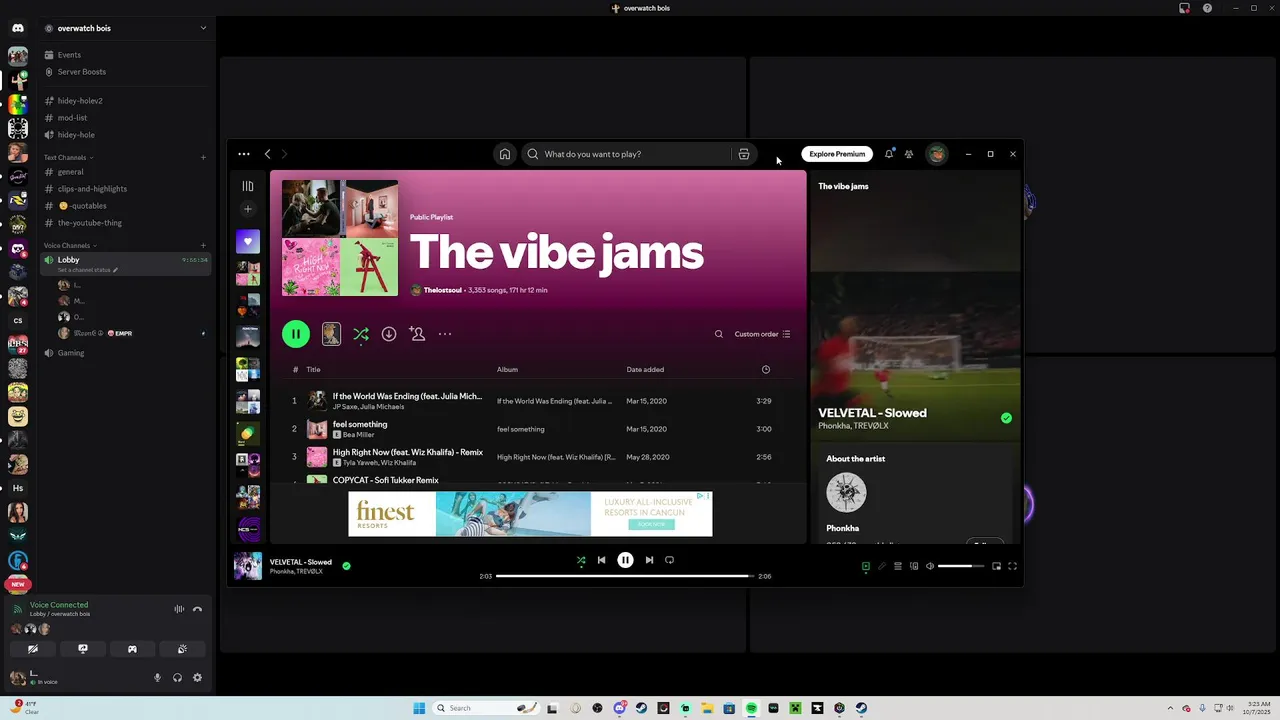Disconnect from Discord voice call

click(197, 609)
